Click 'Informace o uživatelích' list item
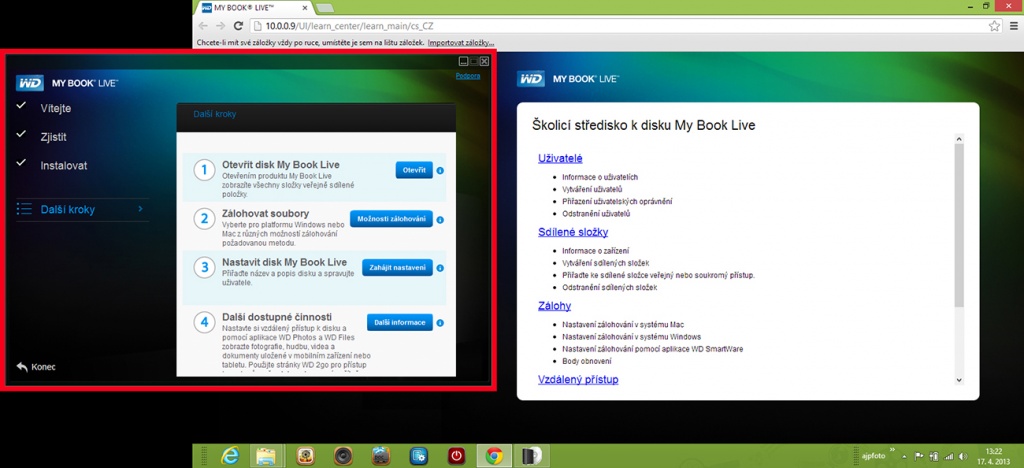 coord(600,177)
